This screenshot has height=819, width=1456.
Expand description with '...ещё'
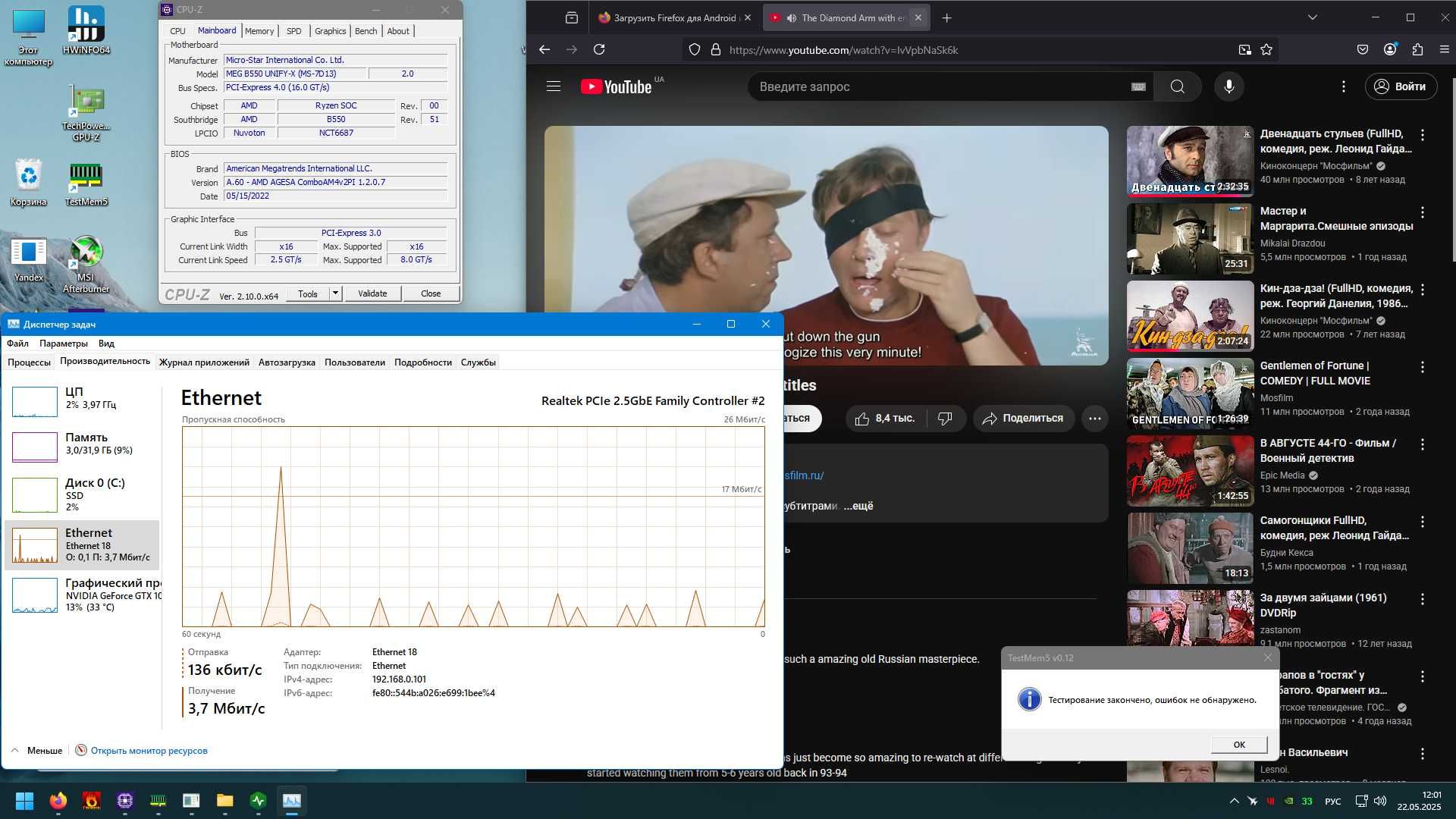click(858, 506)
